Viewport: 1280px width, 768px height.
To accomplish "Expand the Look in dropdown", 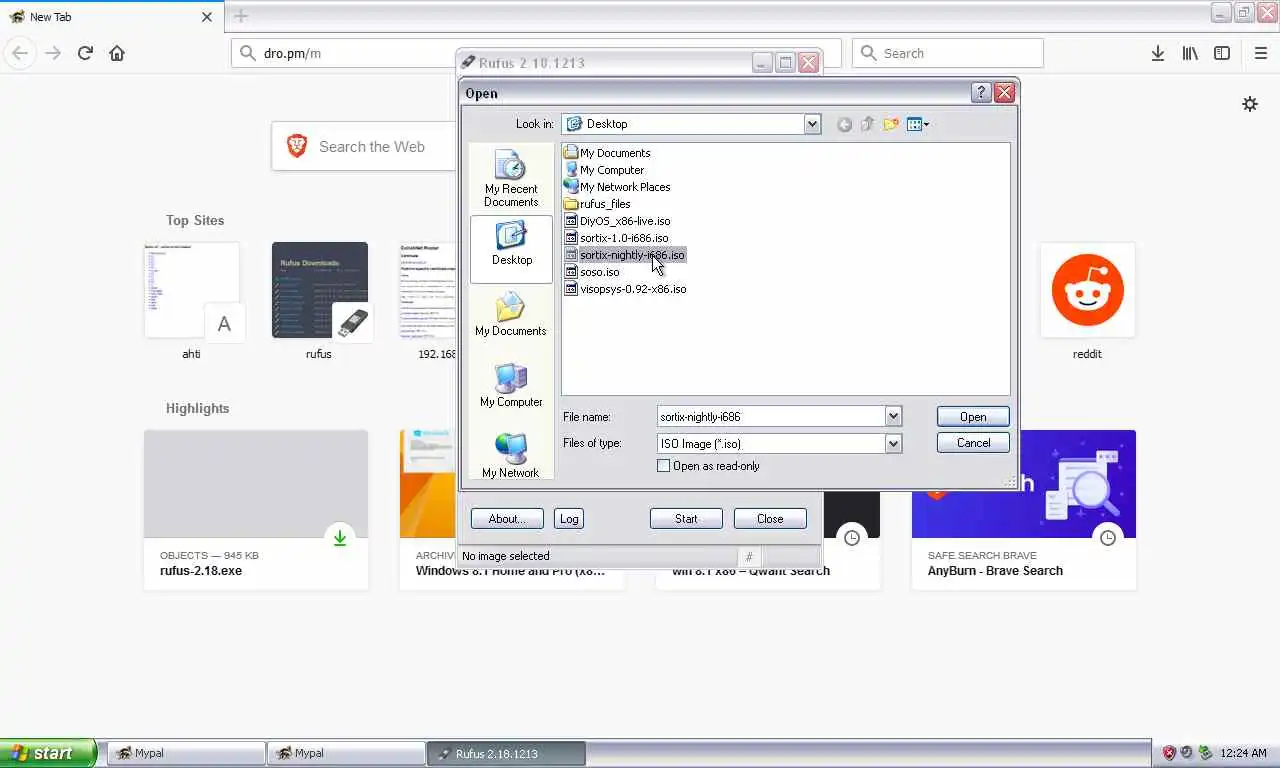I will click(x=812, y=124).
